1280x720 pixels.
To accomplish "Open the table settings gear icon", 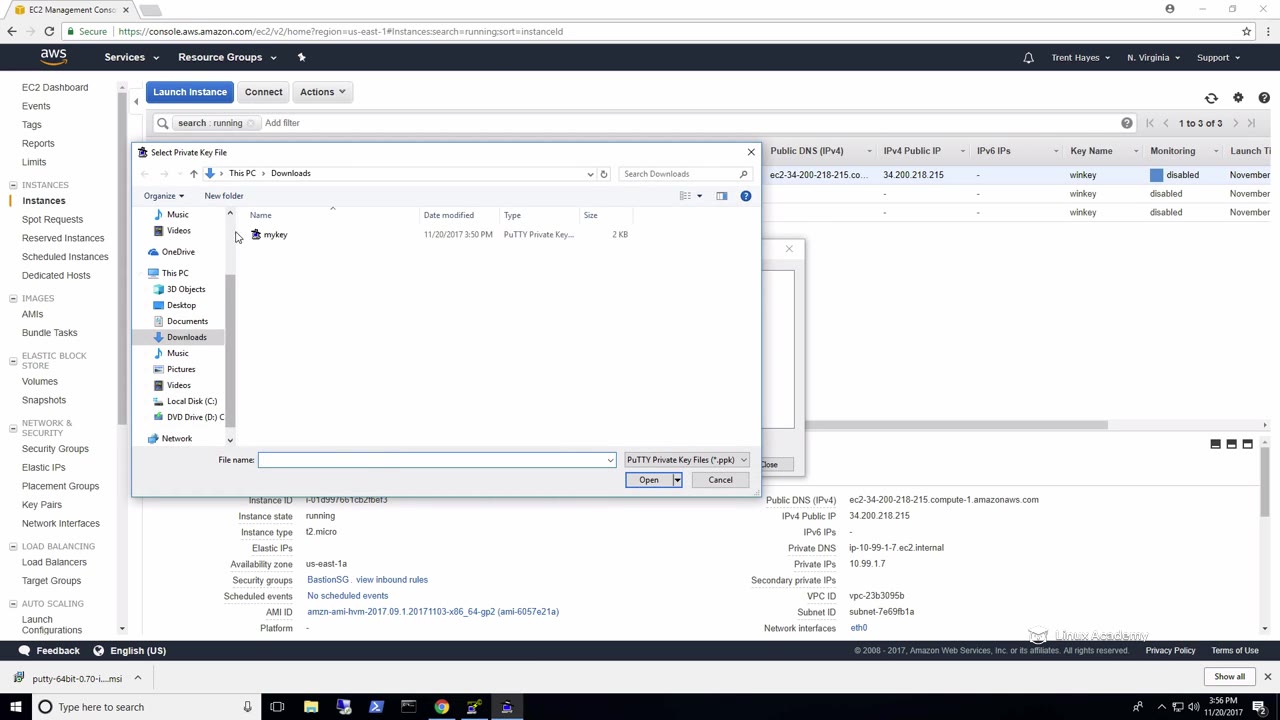I will point(1238,98).
